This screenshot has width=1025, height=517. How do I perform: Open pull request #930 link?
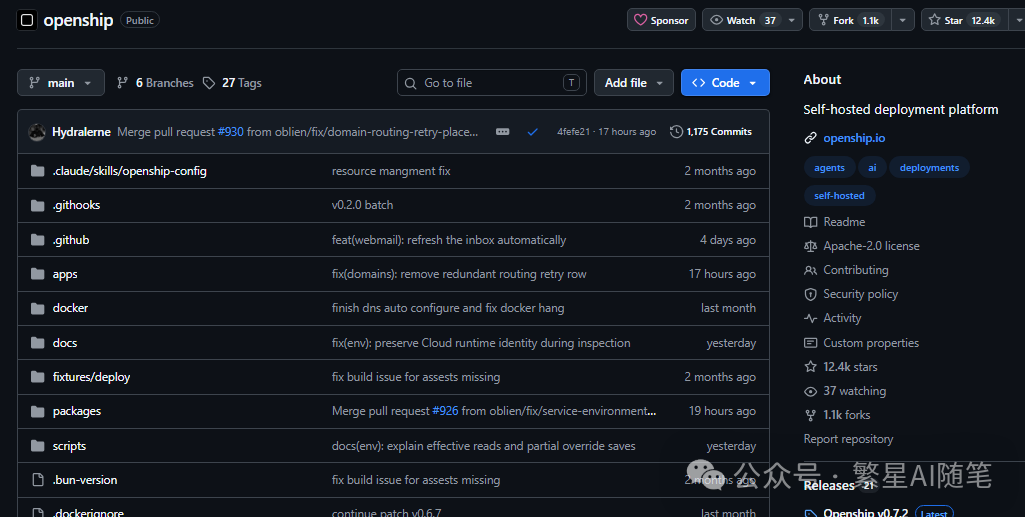coord(231,132)
